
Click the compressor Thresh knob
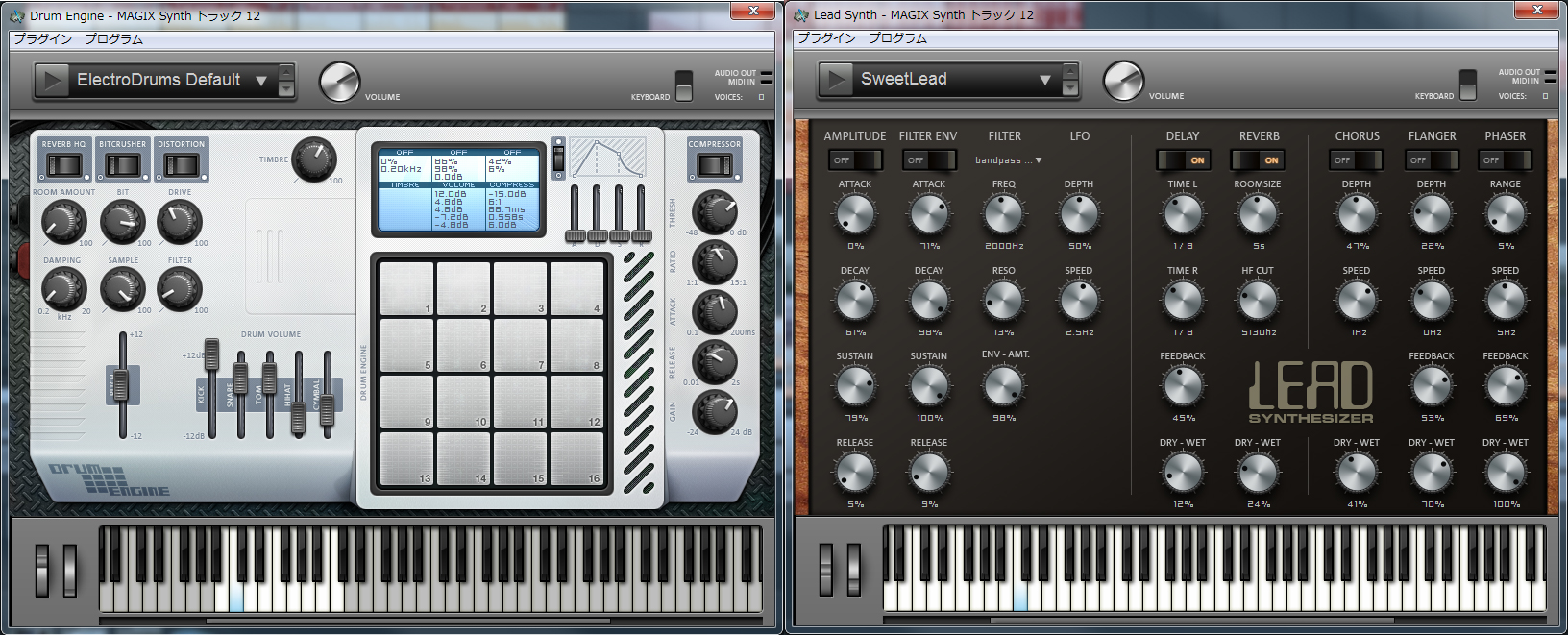click(x=715, y=212)
